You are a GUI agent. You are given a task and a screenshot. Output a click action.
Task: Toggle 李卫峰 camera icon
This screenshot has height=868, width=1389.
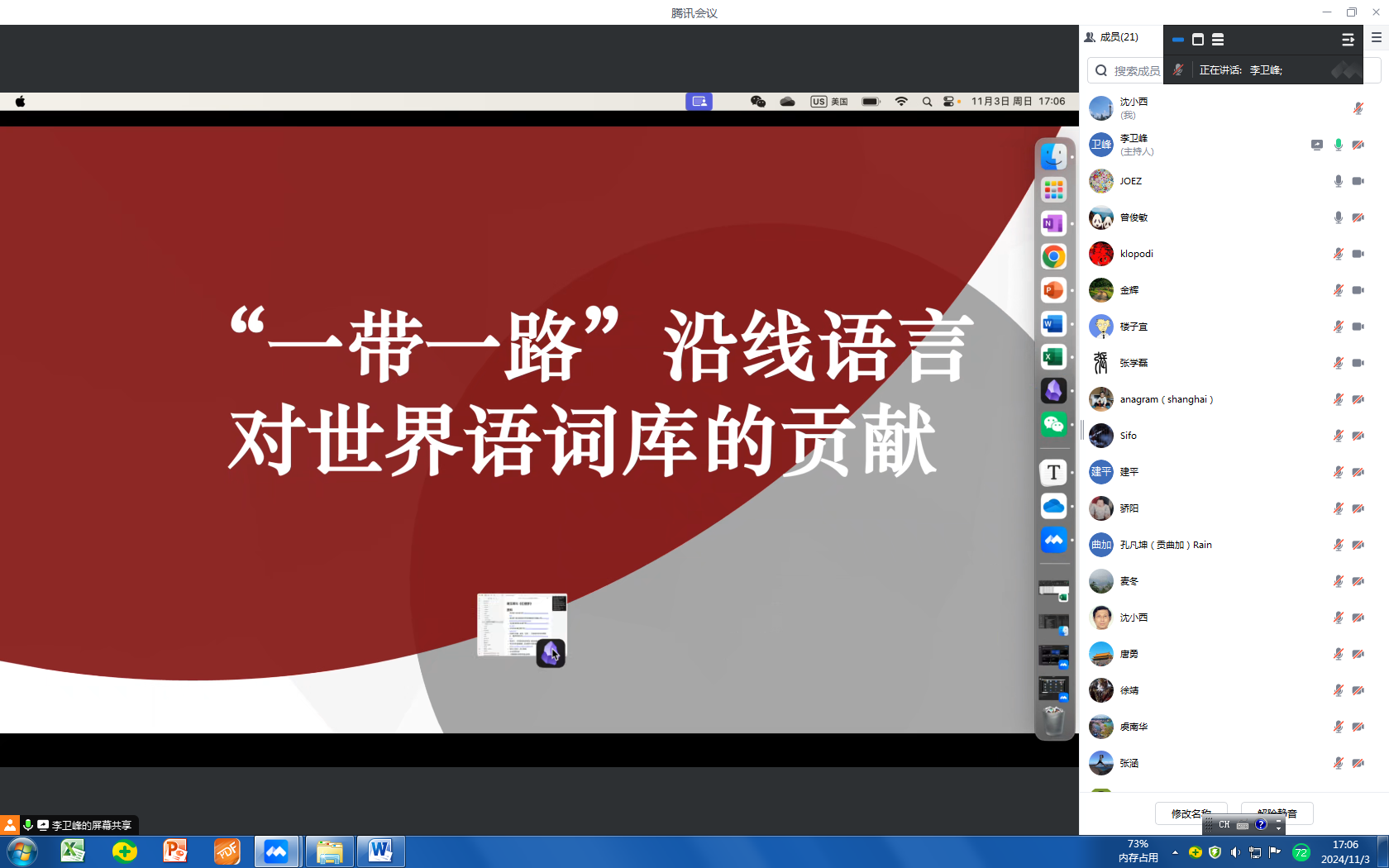click(x=1358, y=145)
